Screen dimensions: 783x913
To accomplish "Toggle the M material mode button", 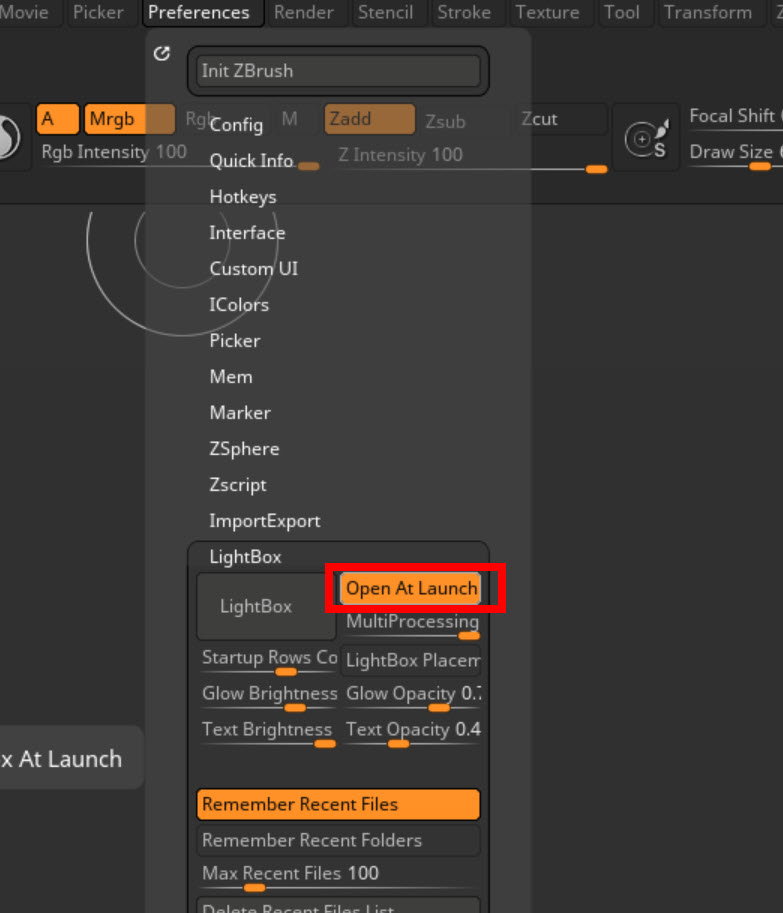I will (289, 119).
